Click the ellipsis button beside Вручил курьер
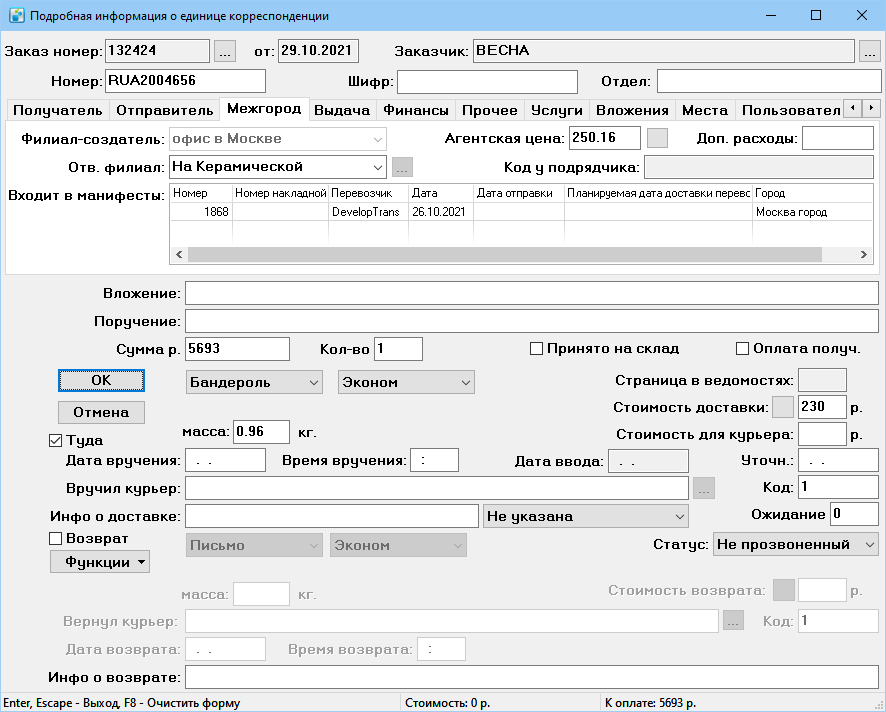886x712 pixels. tap(703, 488)
